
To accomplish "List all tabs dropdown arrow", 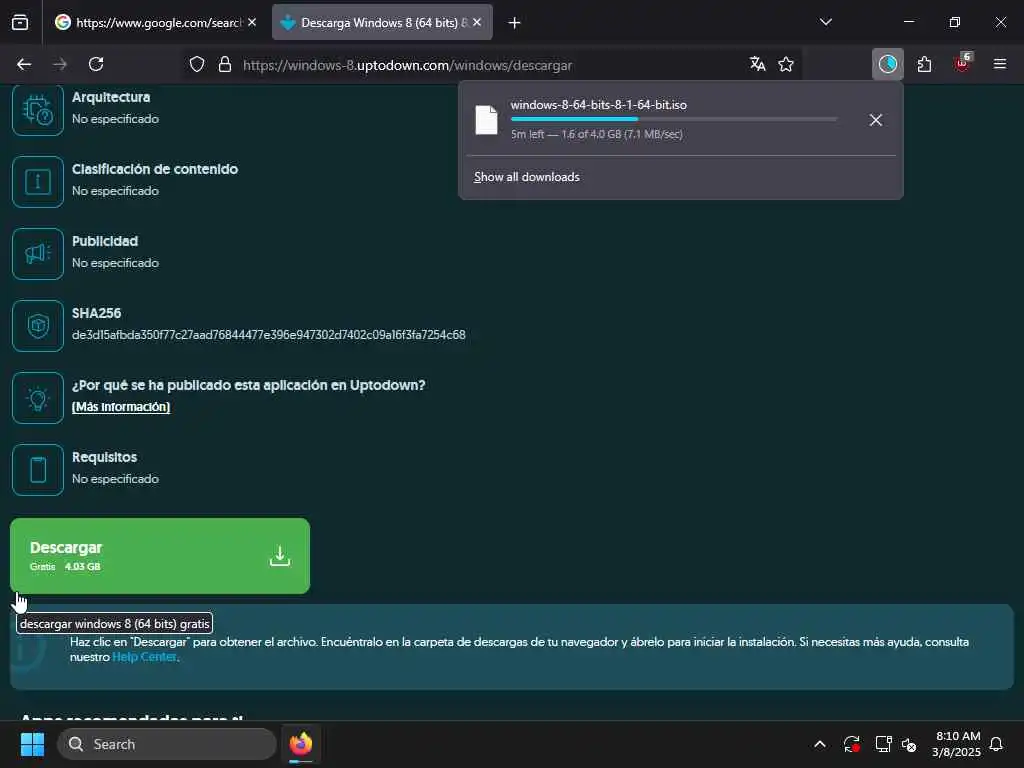I will [x=825, y=22].
